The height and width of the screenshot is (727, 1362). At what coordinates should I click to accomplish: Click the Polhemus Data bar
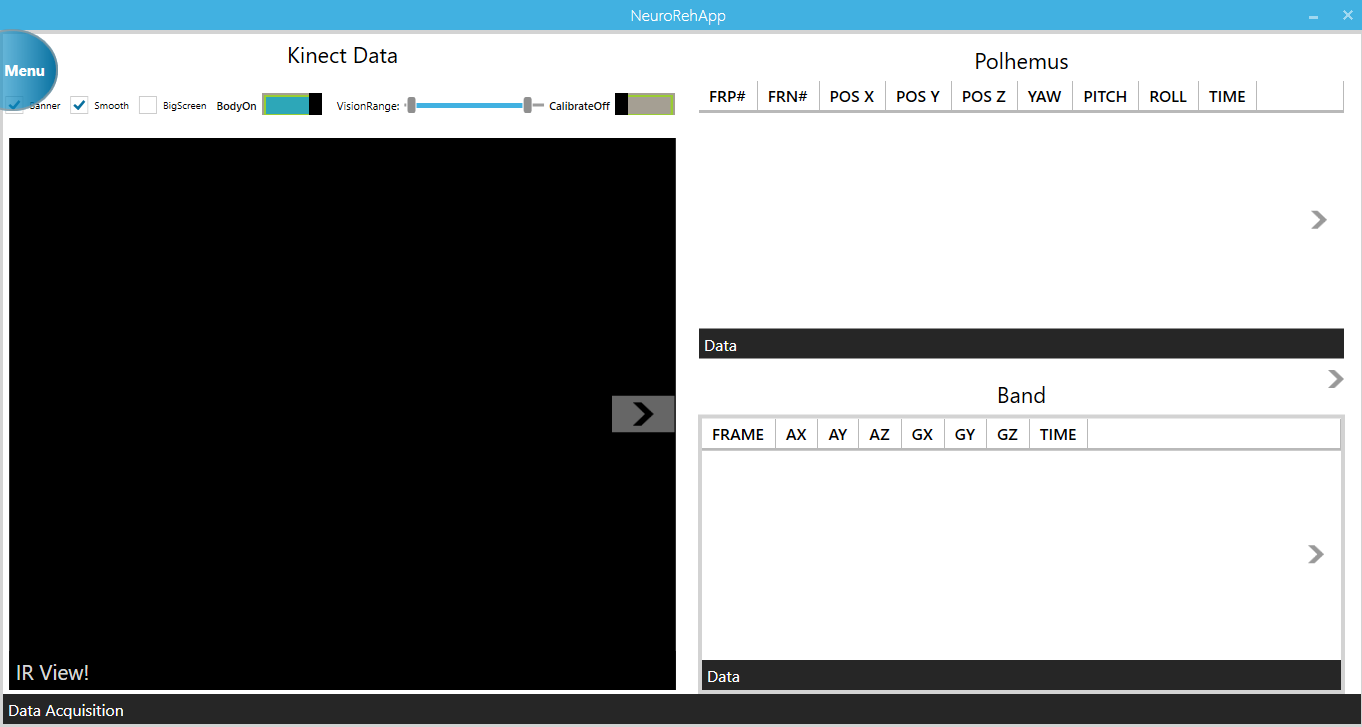click(x=1020, y=344)
